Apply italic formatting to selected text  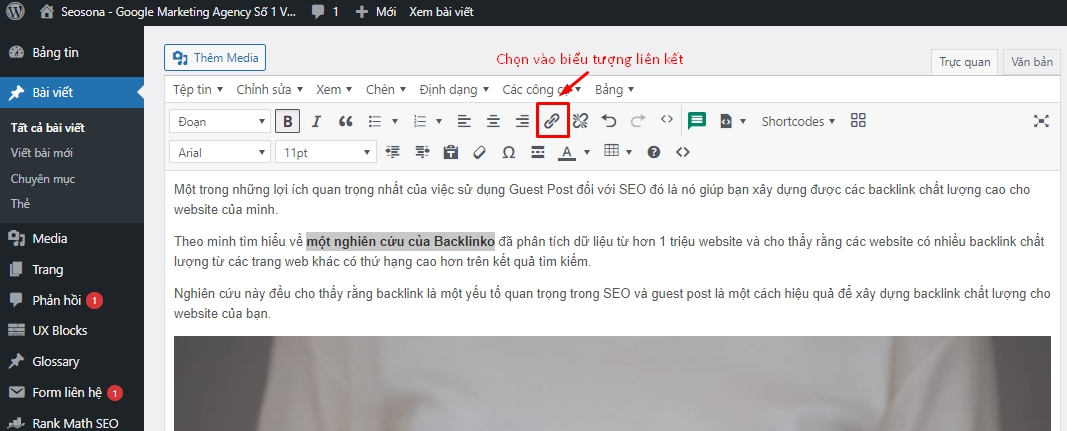pos(316,121)
